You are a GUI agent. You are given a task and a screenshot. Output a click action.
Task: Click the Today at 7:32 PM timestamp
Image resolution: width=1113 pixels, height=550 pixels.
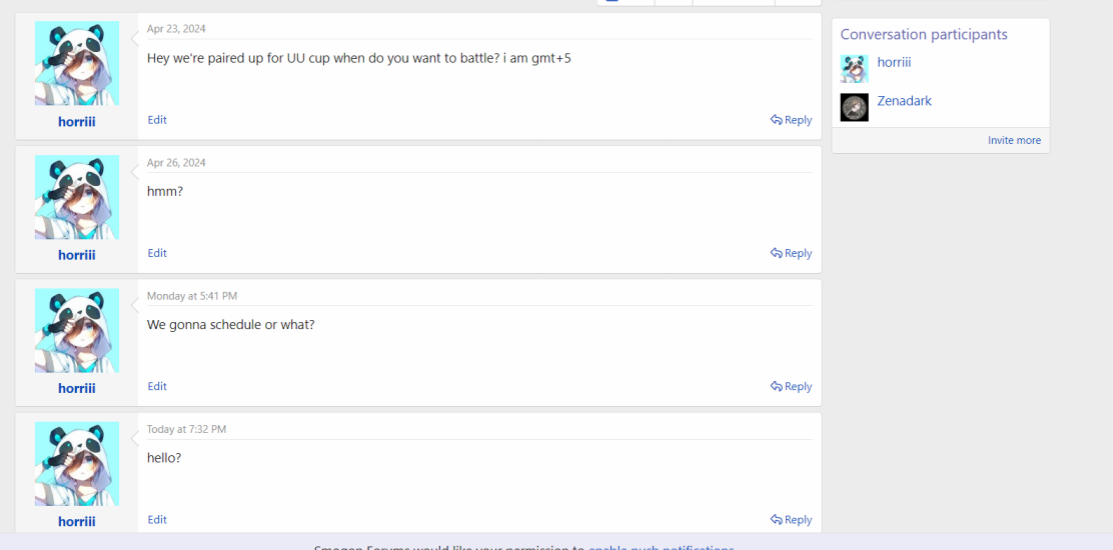point(186,429)
